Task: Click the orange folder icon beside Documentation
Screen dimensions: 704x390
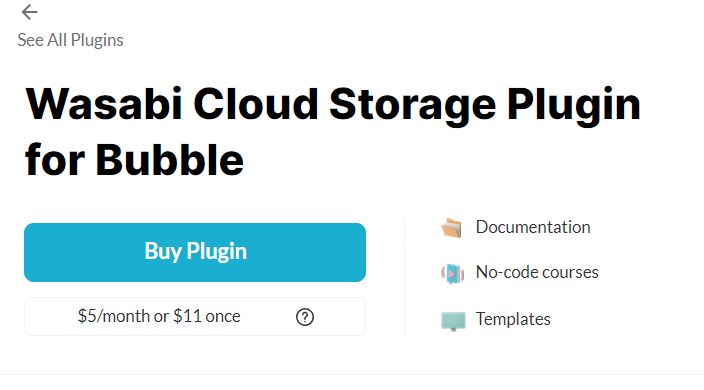Action: tap(451, 228)
